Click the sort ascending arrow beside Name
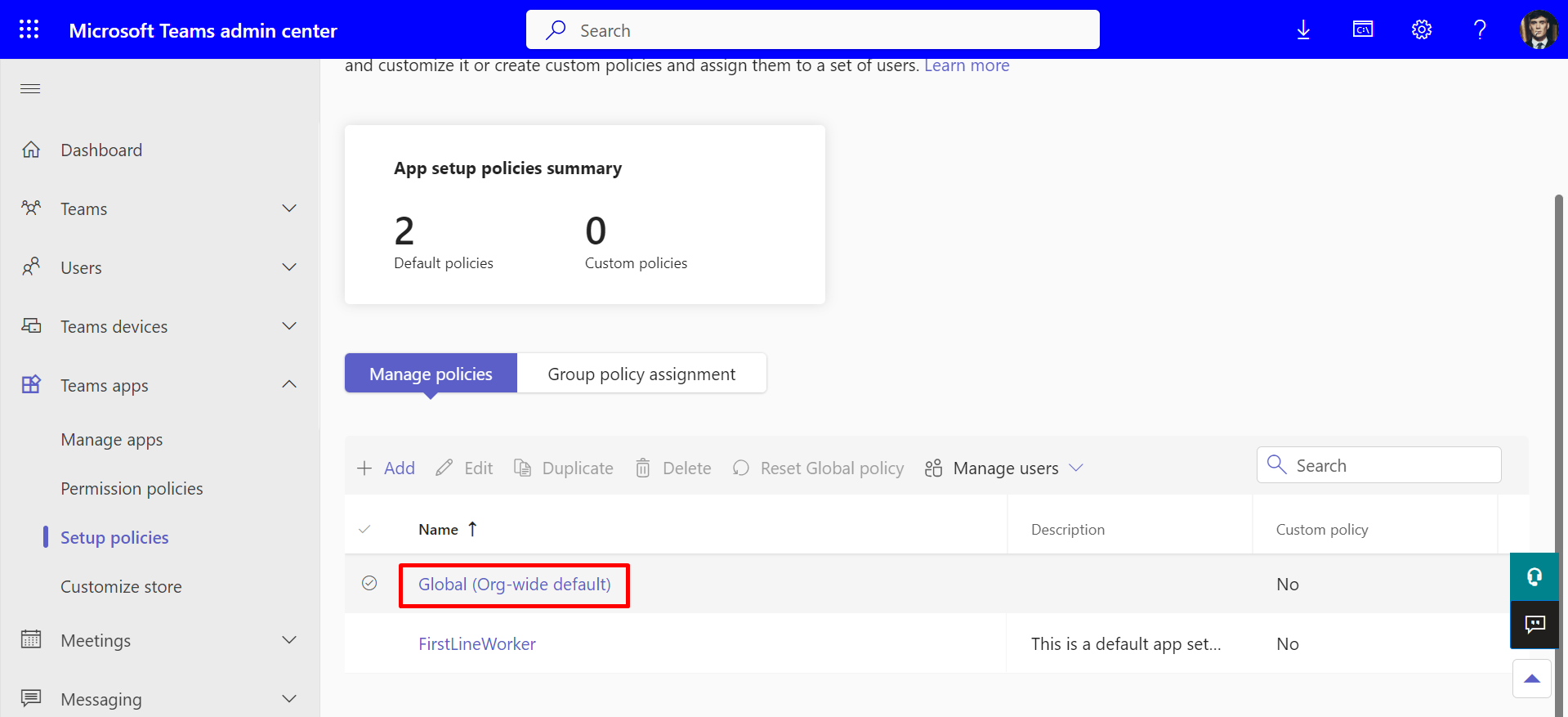This screenshot has height=717, width=1568. click(472, 529)
